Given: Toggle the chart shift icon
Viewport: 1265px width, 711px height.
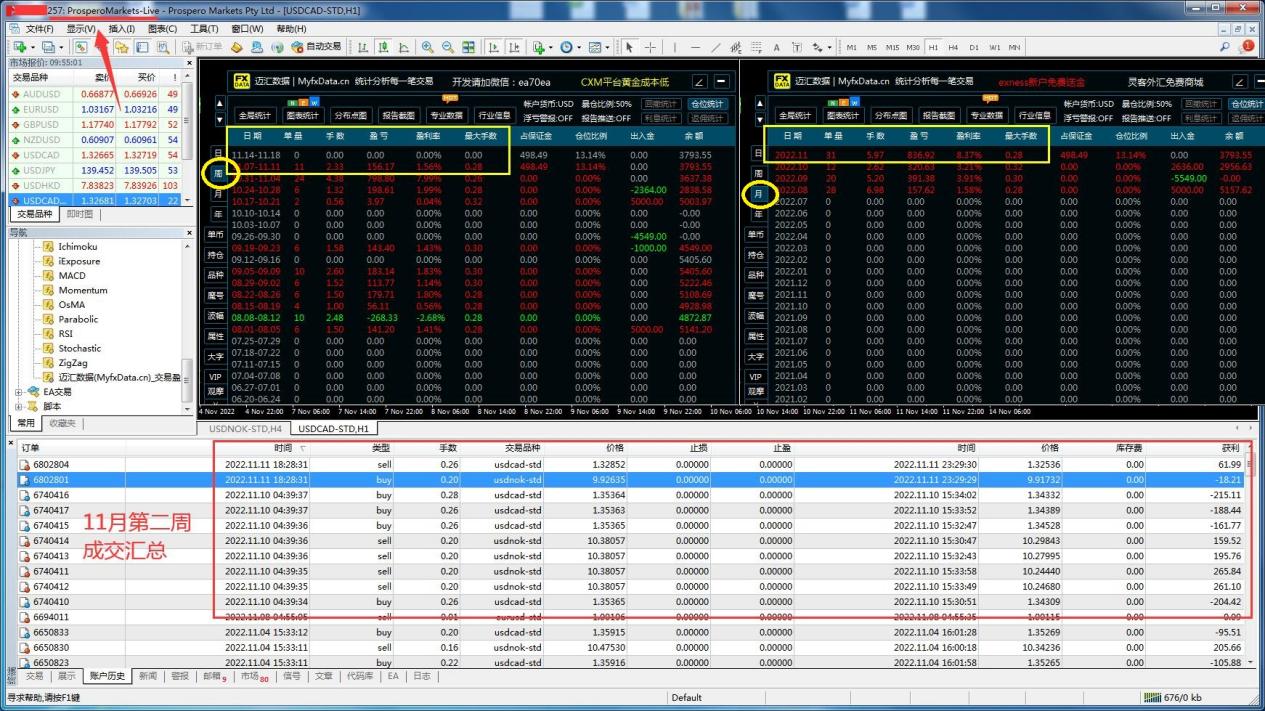Looking at the screenshot, I should click(514, 47).
